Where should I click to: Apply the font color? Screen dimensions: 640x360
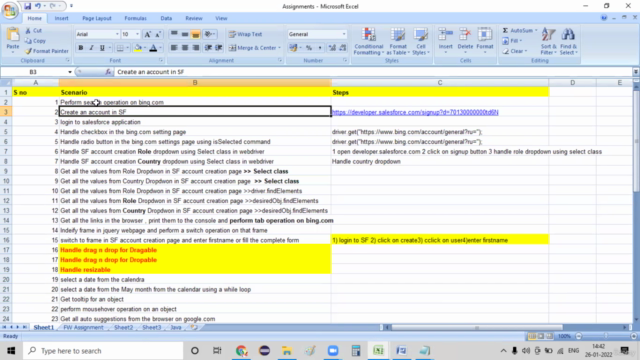coord(153,48)
